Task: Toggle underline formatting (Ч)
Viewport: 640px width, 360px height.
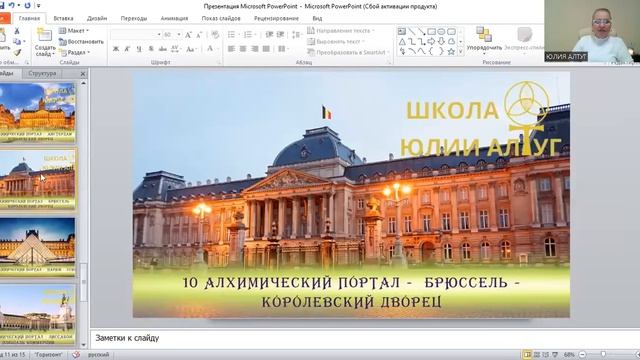Action: pyautogui.click(x=139, y=49)
